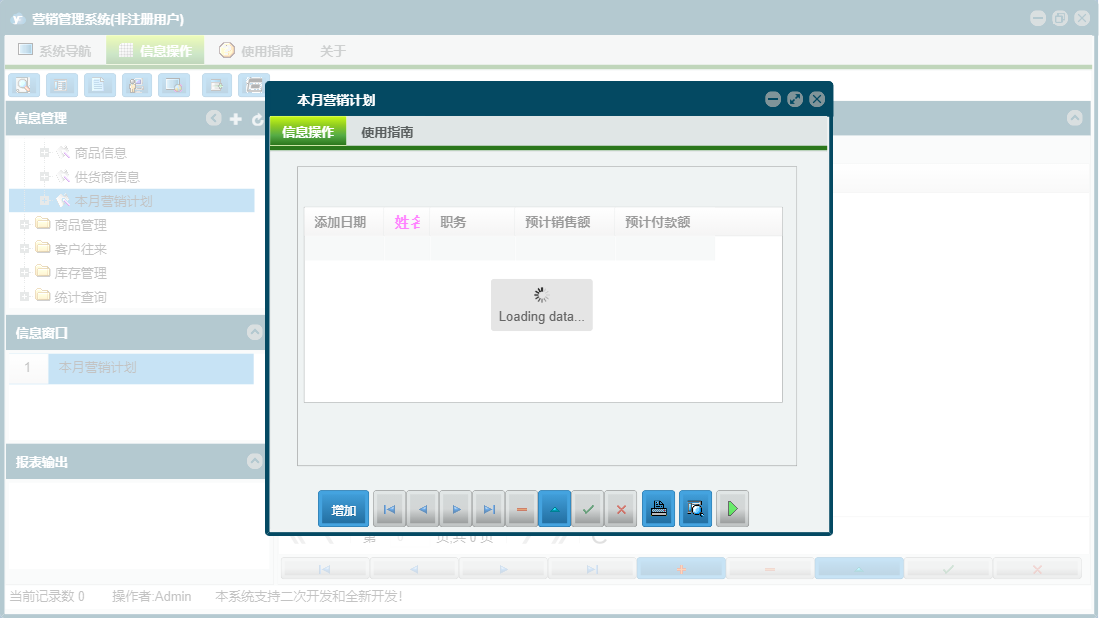Switch to 使用指南 tab in dialog
Viewport: 1099px width, 618px height.
pyautogui.click(x=387, y=132)
